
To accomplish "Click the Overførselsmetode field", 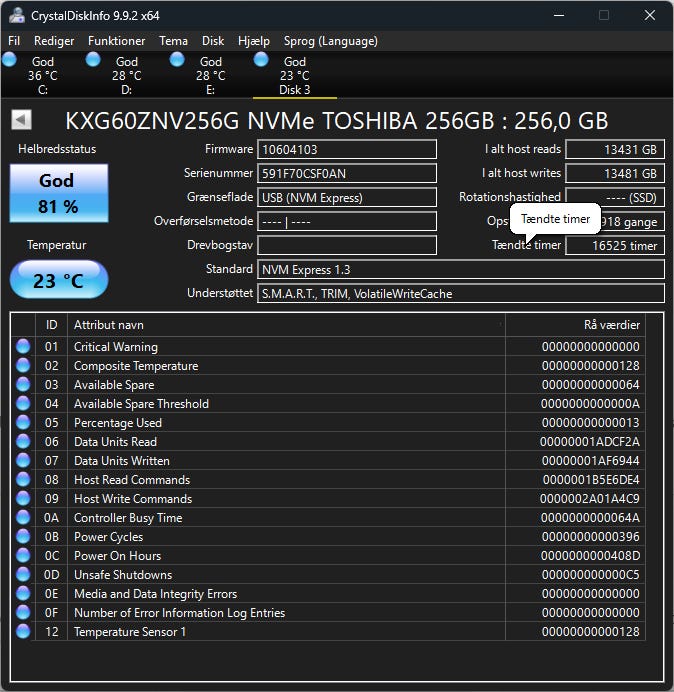I will pos(347,221).
